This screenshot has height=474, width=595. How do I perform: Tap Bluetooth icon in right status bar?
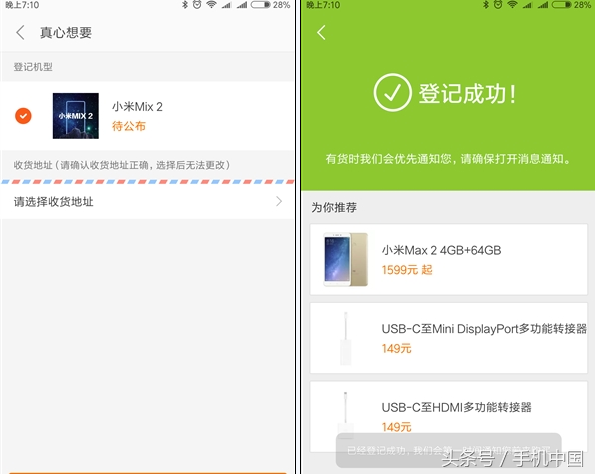486,5
